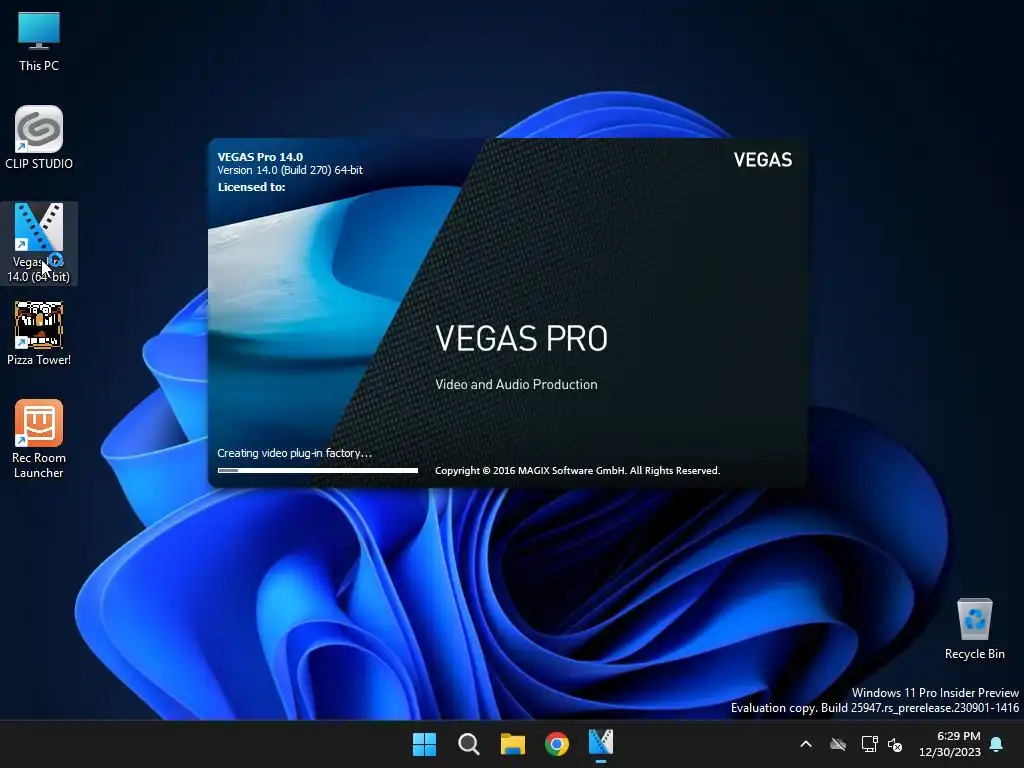1024x768 pixels.
Task: Open the notification bell icon
Action: [x=997, y=744]
